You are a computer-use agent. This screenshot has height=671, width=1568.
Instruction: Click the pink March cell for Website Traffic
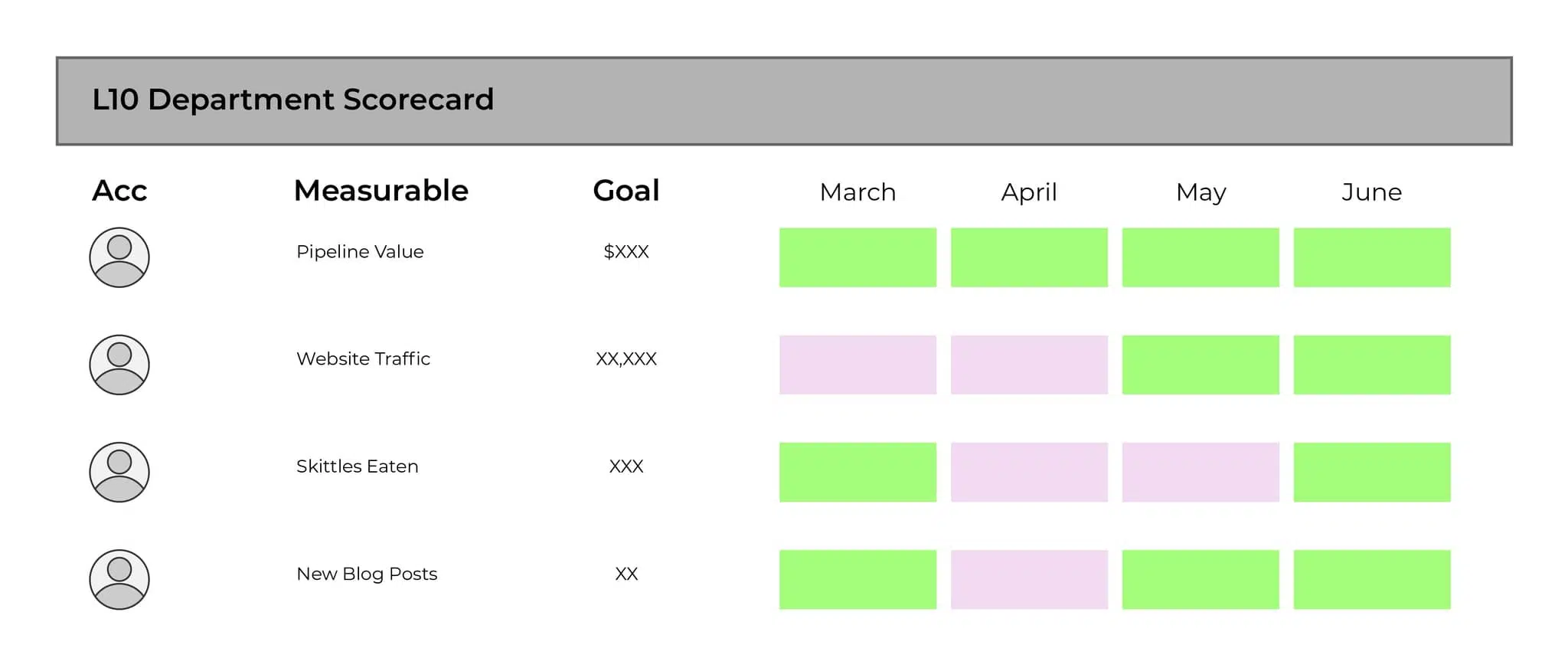[857, 365]
